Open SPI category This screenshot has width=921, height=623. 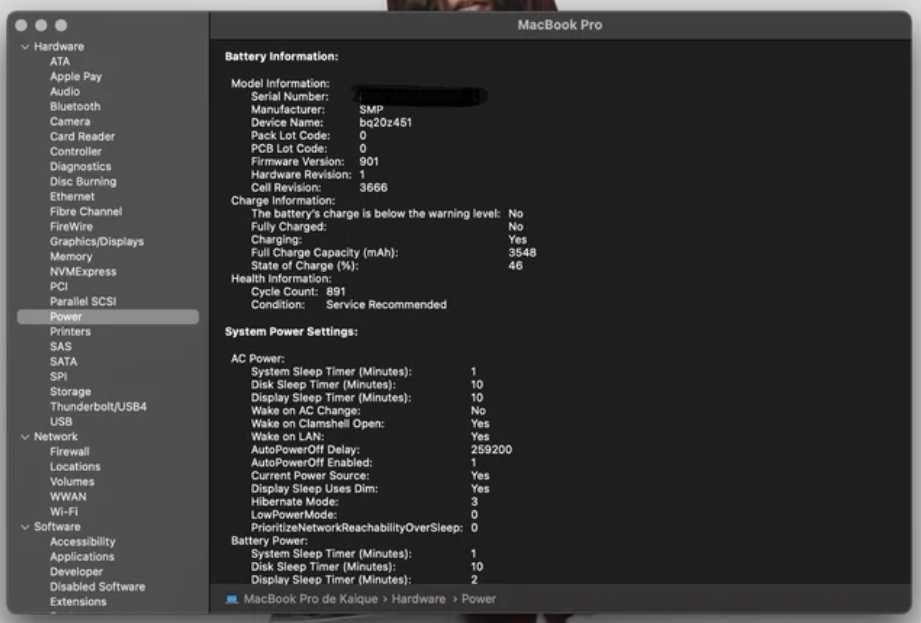(x=58, y=377)
